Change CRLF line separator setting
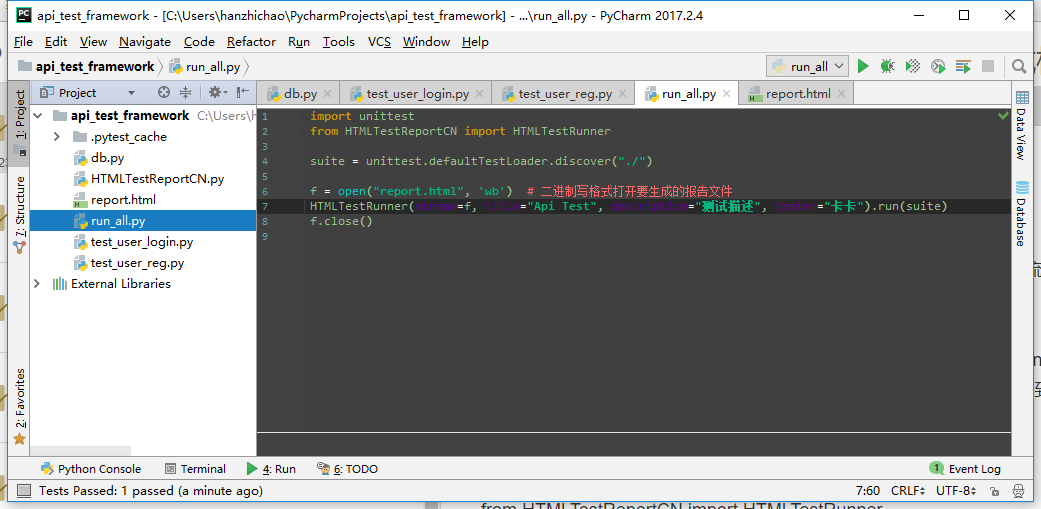Screen dimensions: 1041x509 coord(908,491)
